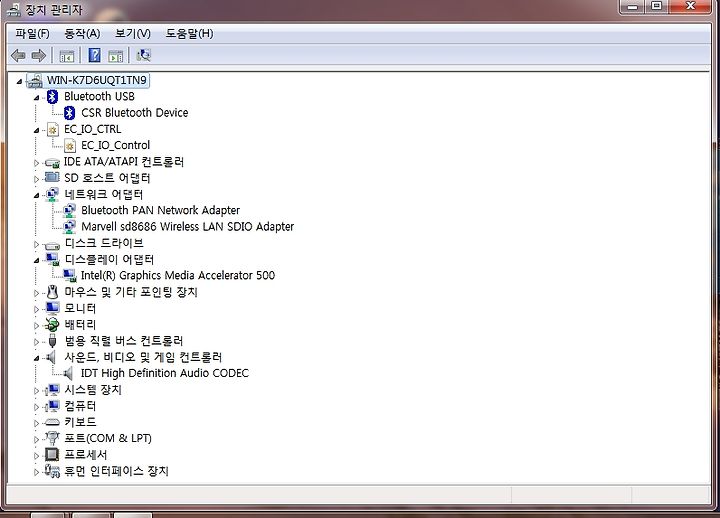Click the 모니터 category icon

tap(53, 308)
